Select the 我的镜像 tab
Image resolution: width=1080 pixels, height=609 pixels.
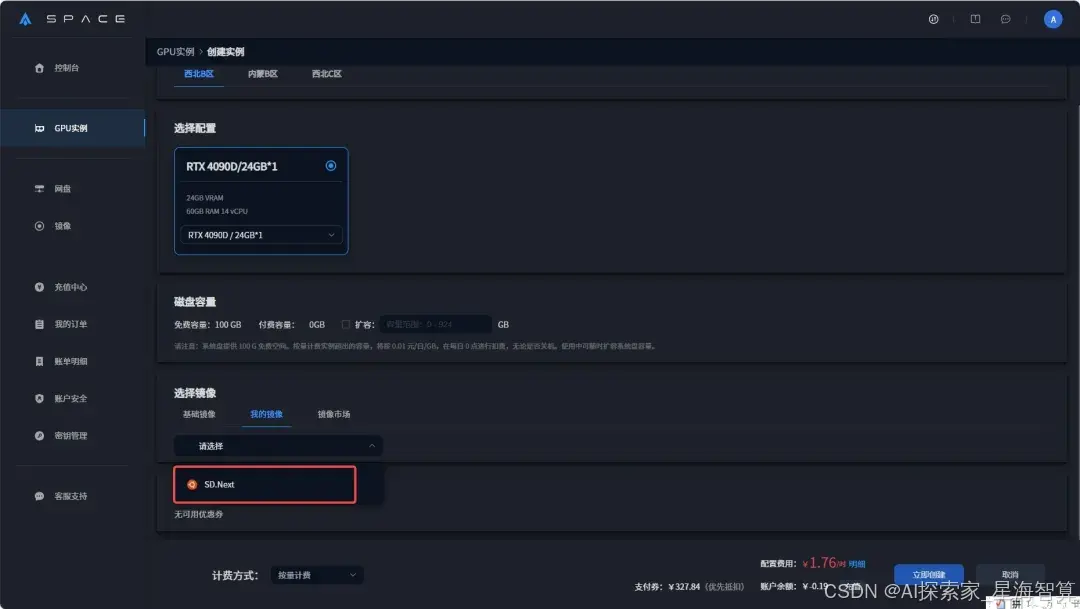tap(267, 415)
